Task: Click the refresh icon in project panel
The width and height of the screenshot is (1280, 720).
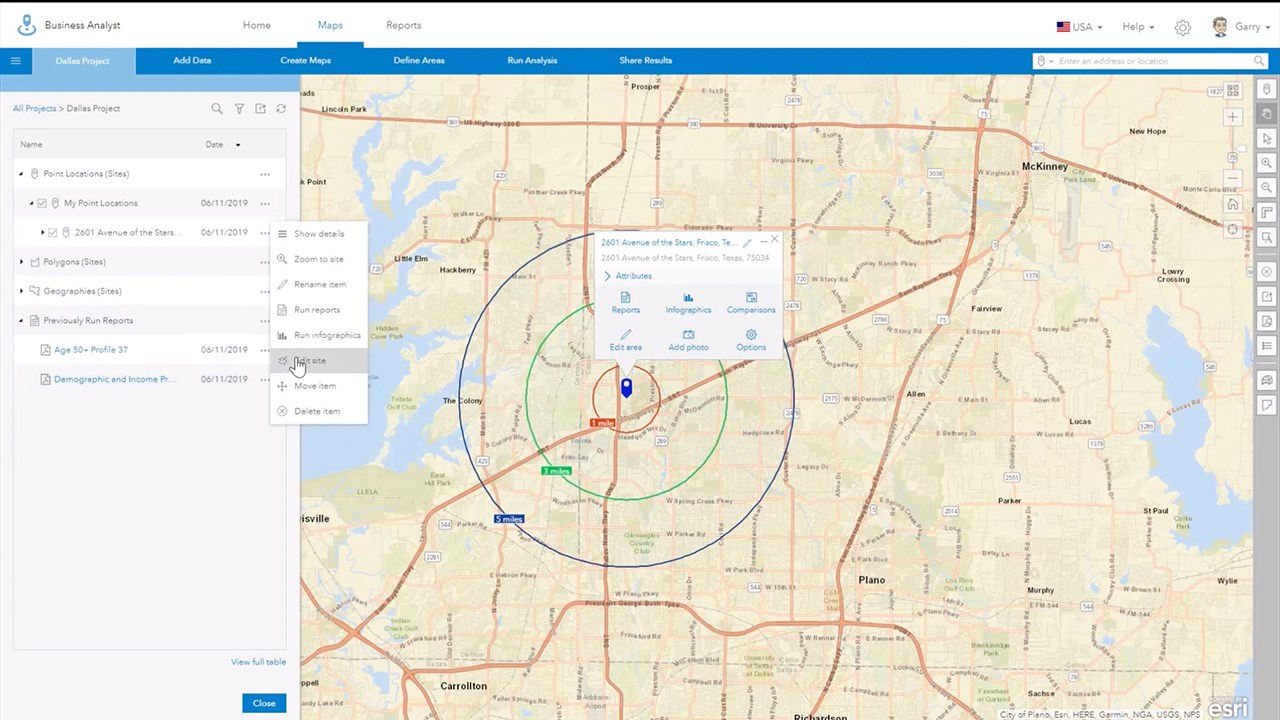Action: 281,109
